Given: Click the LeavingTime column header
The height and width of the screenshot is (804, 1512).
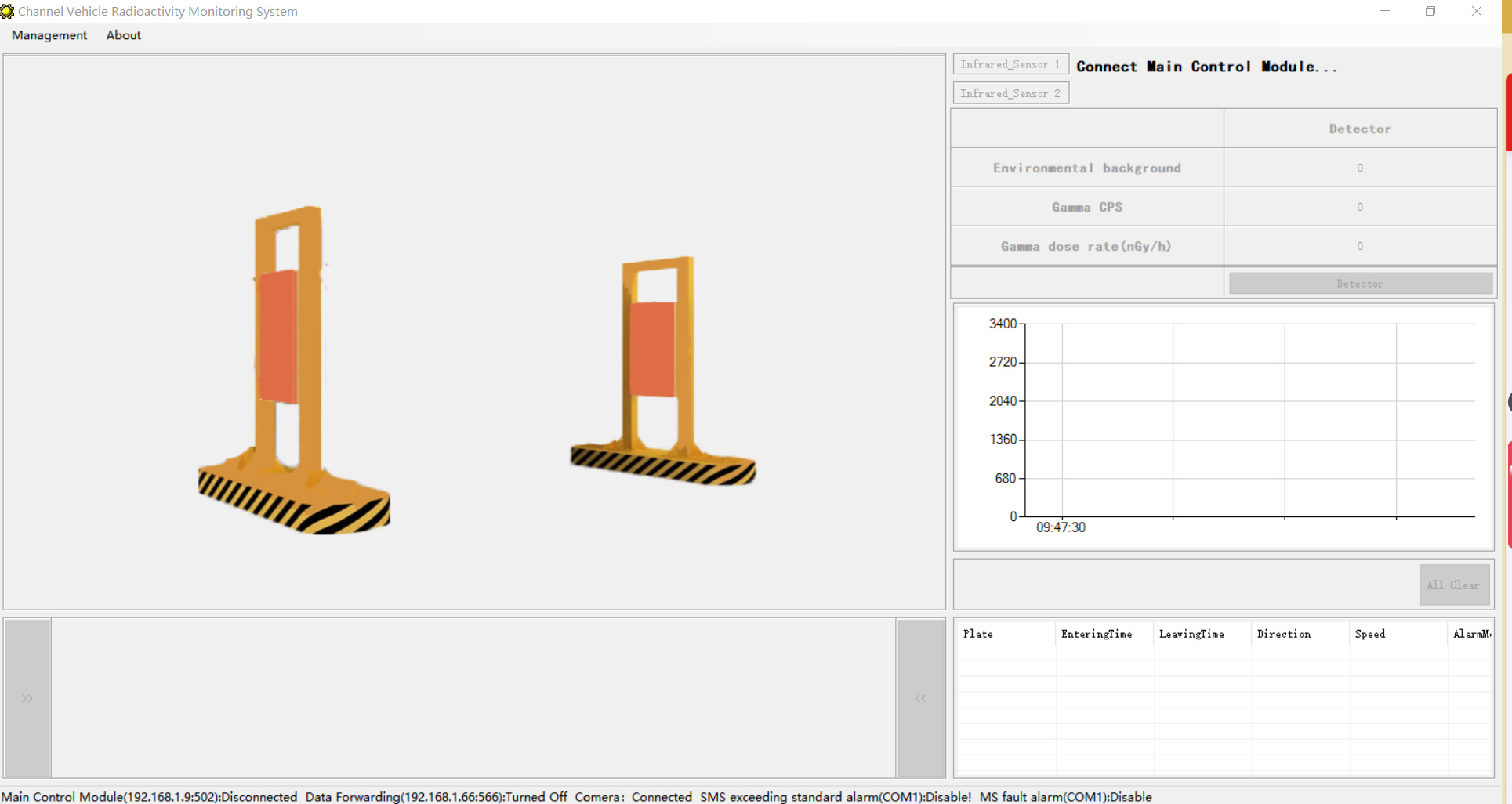Looking at the screenshot, I should [1191, 634].
